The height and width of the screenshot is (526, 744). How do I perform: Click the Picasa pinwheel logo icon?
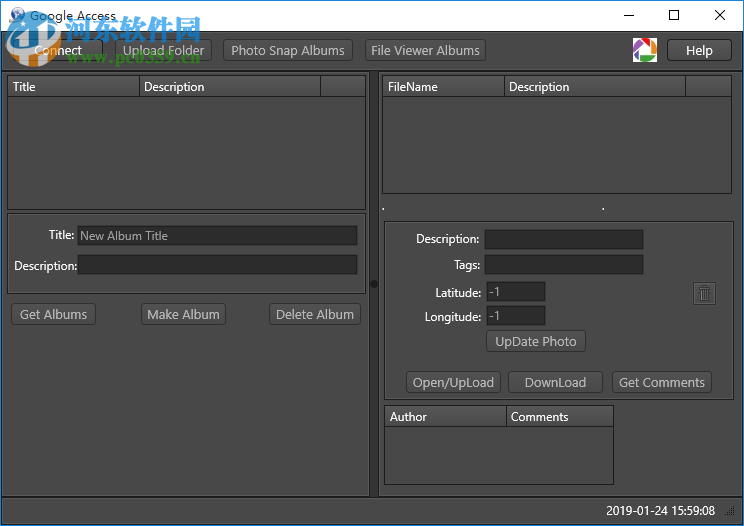[x=645, y=50]
